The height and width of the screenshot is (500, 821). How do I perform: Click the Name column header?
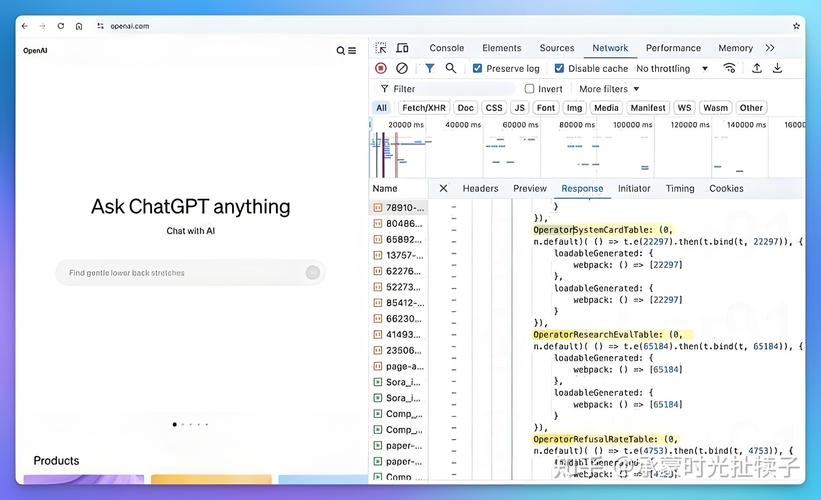coord(385,188)
